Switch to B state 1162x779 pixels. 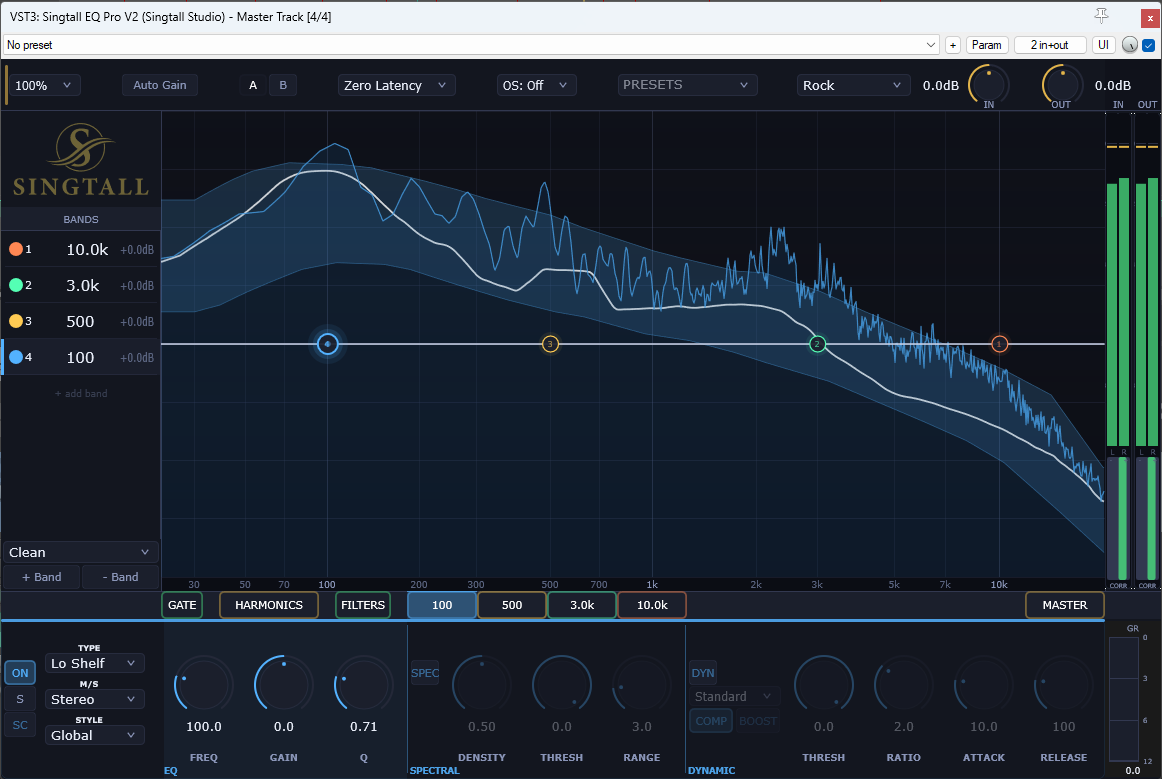283,85
